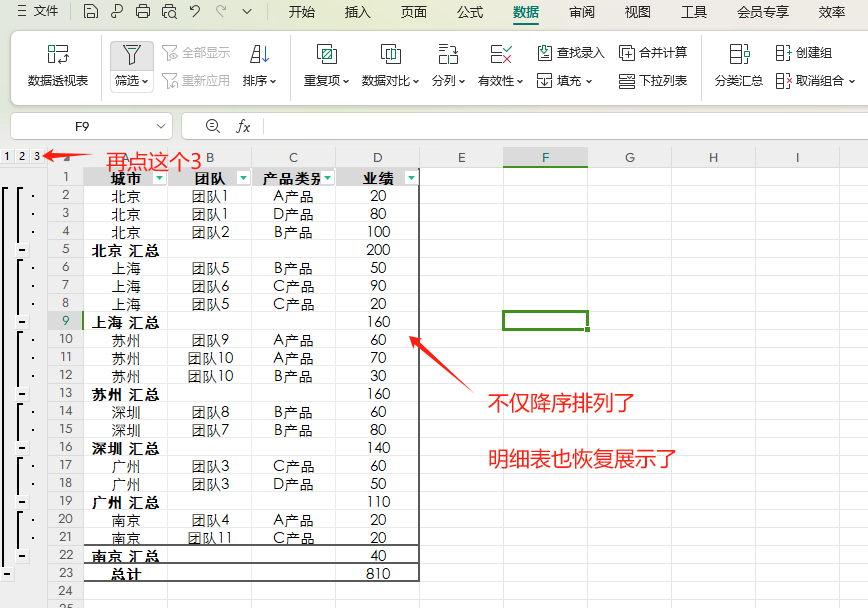Open the 产品类别 filter dropdown
Viewport: 868px width, 608px height.
328,178
